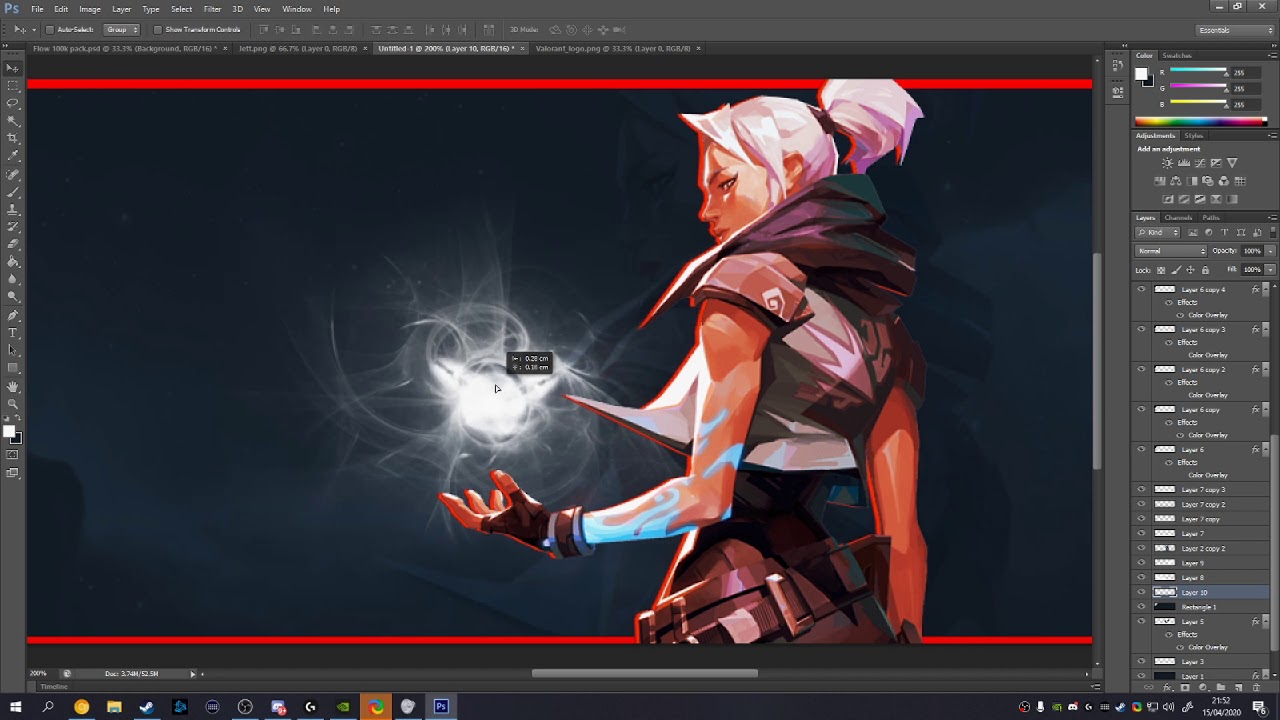This screenshot has height=720, width=1280.
Task: Open the Essentials workspace dropdown
Action: point(1236,30)
